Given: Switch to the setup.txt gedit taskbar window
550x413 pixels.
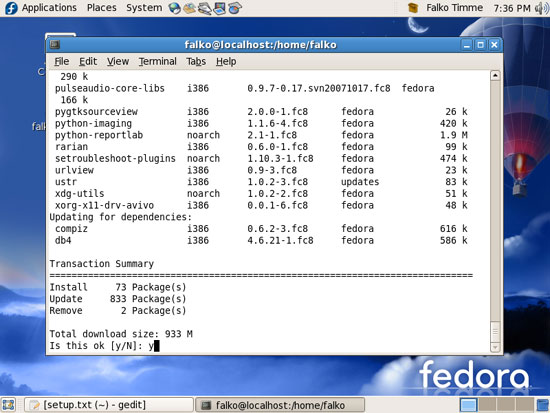Looking at the screenshot, I should (109, 405).
